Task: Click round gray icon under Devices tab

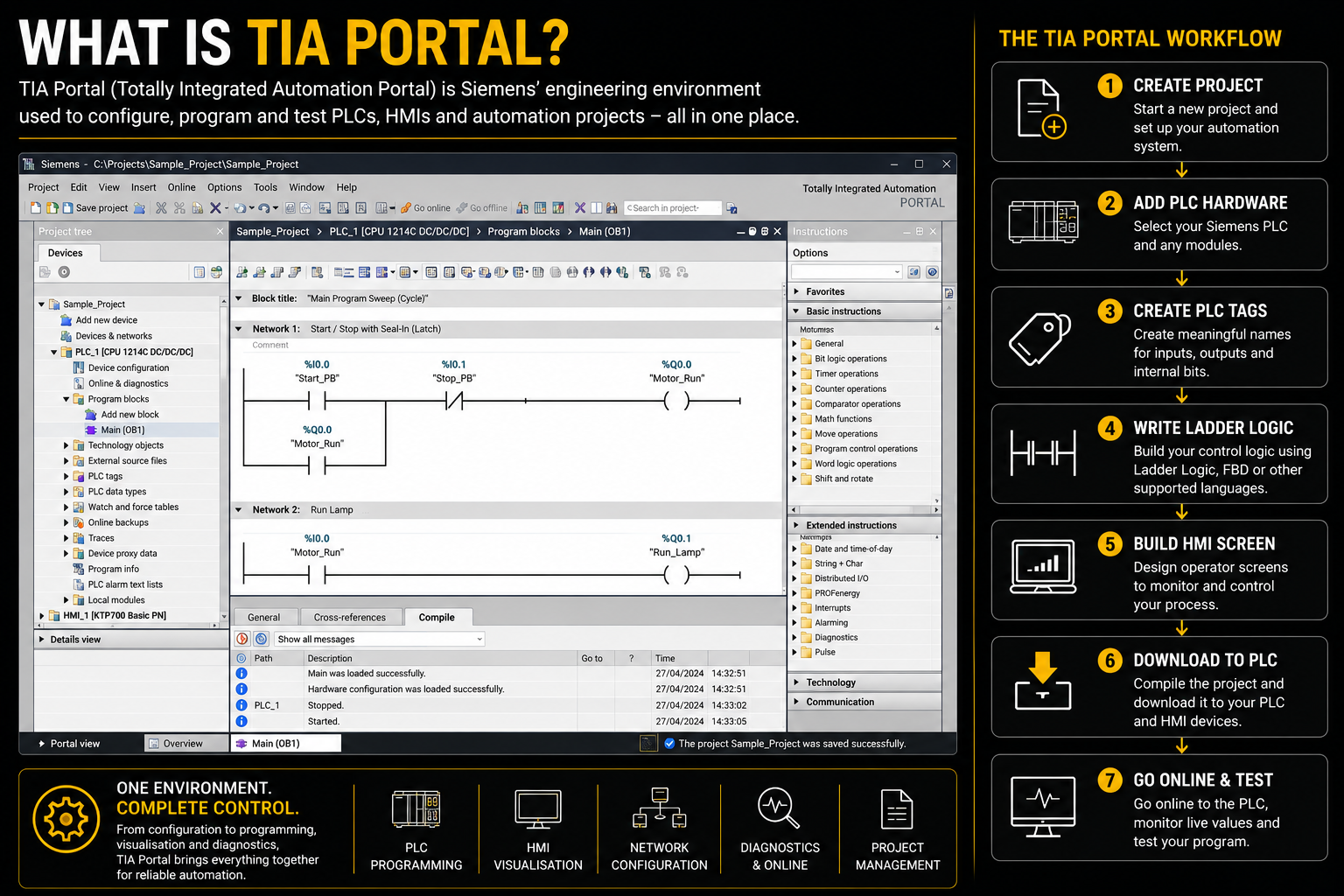Action: point(64,272)
